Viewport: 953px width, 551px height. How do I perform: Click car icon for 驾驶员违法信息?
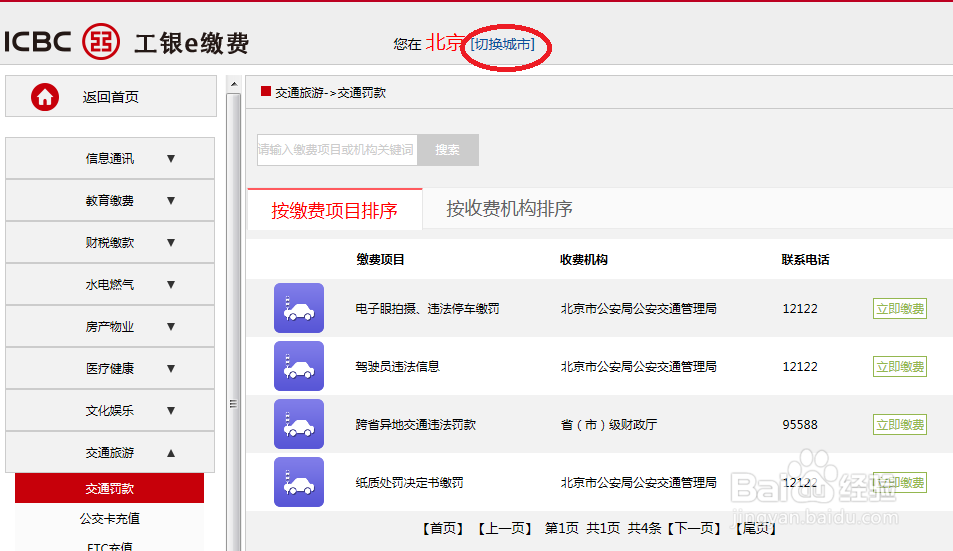tap(298, 366)
